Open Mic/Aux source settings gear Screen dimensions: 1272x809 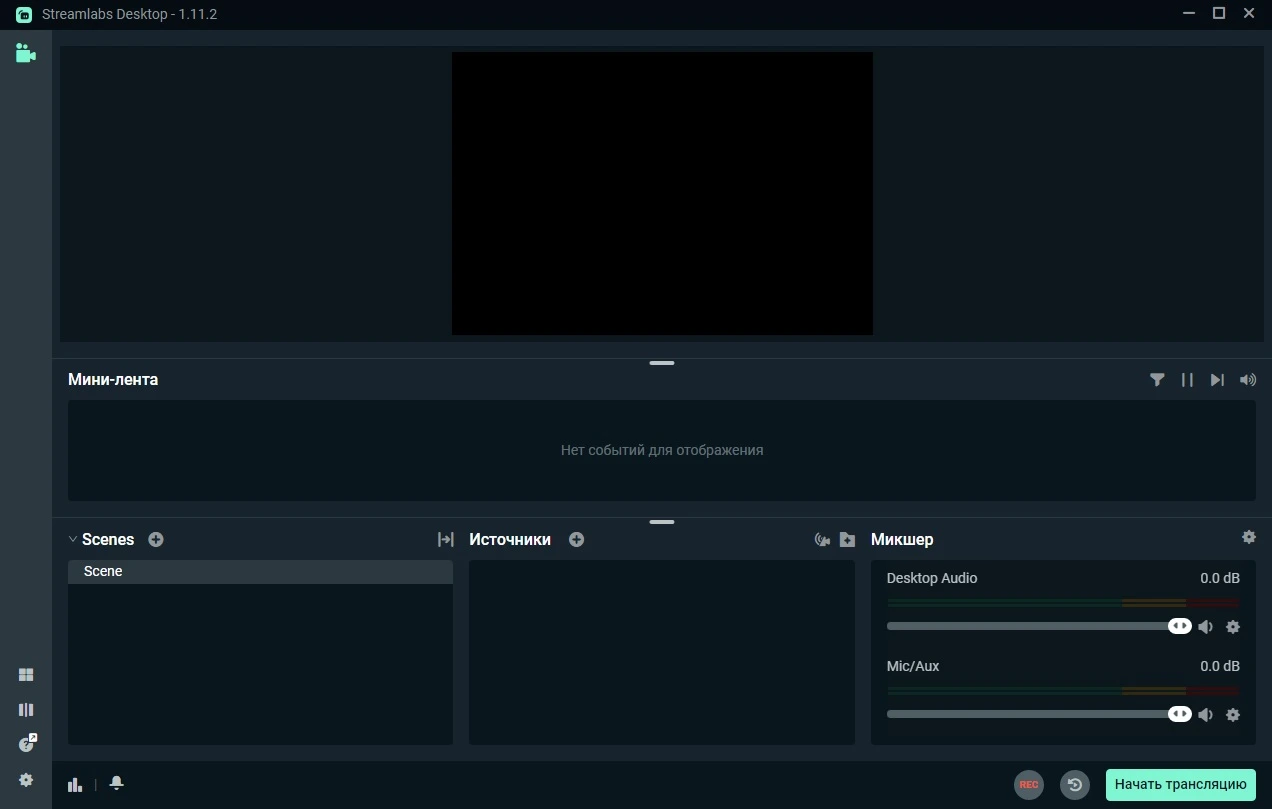[x=1233, y=715]
